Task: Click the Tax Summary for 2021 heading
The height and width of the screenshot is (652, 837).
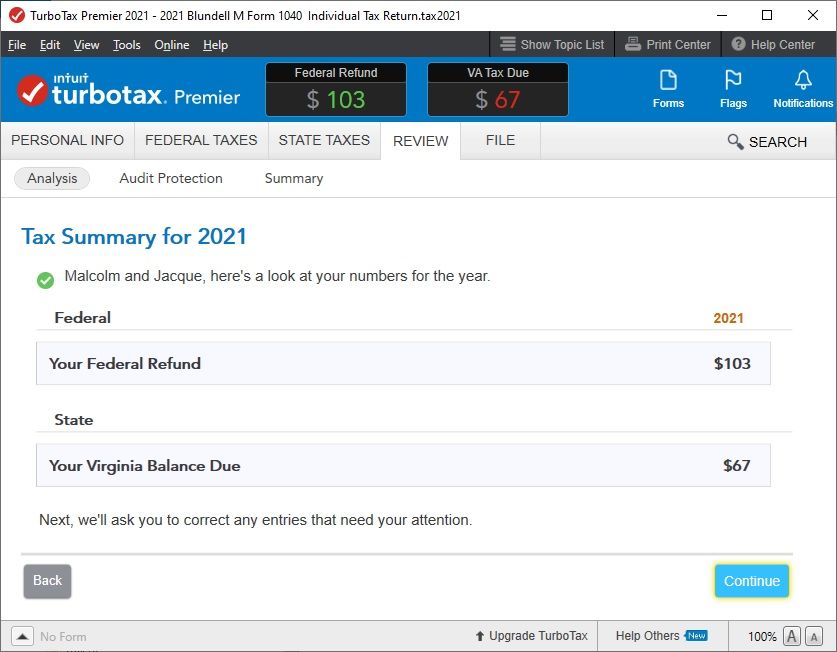Action: 134,237
